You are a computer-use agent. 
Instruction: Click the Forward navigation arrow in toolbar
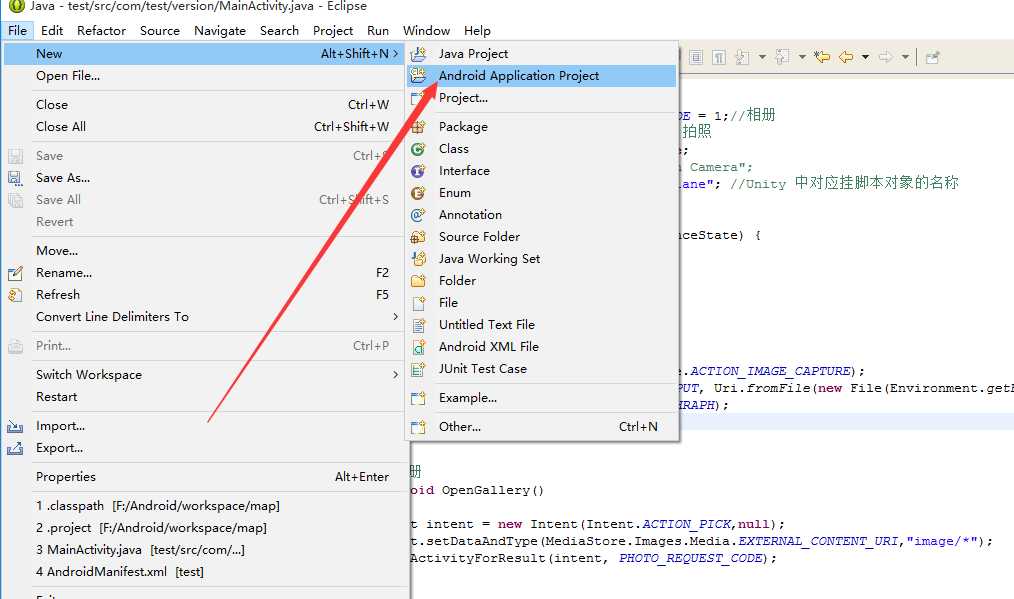(x=885, y=57)
